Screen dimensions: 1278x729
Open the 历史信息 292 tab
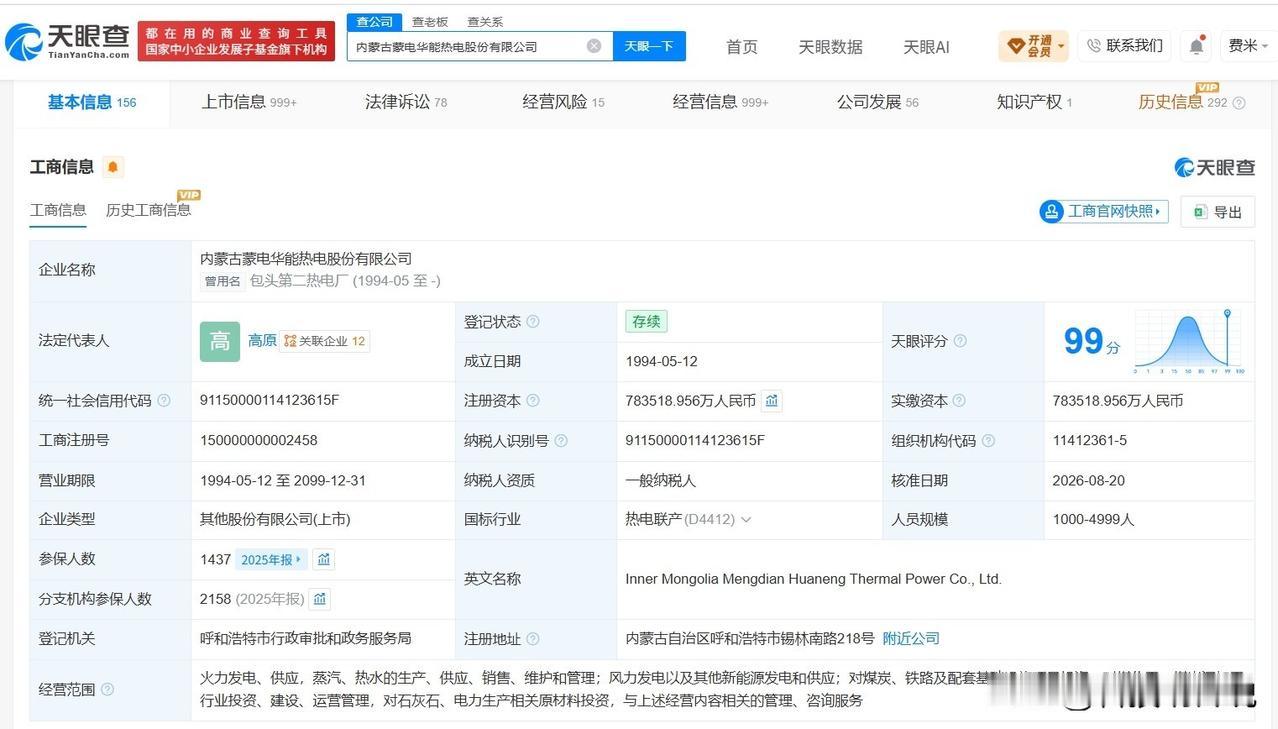[1182, 102]
